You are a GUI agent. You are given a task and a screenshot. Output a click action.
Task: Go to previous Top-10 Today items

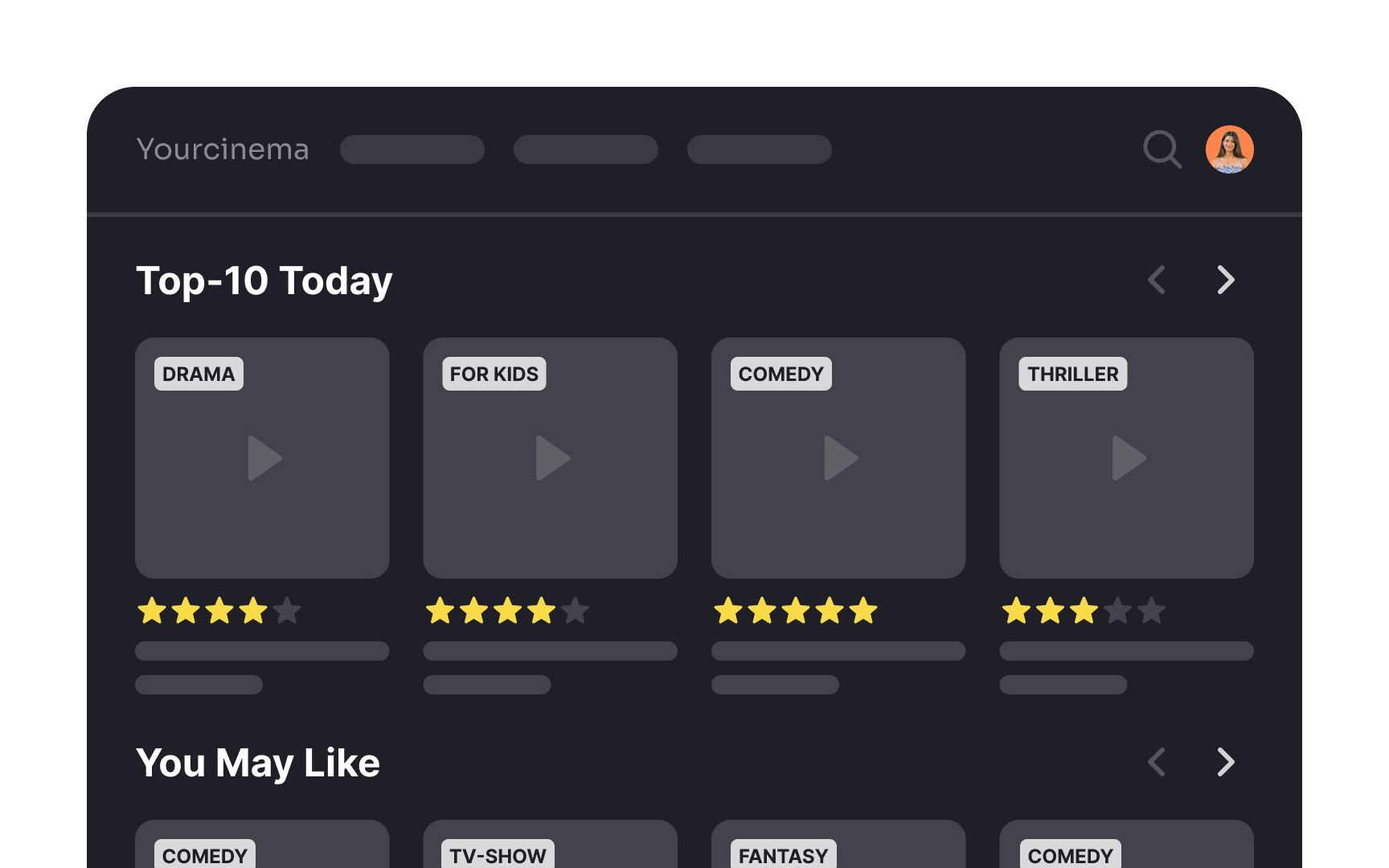[x=1157, y=280]
